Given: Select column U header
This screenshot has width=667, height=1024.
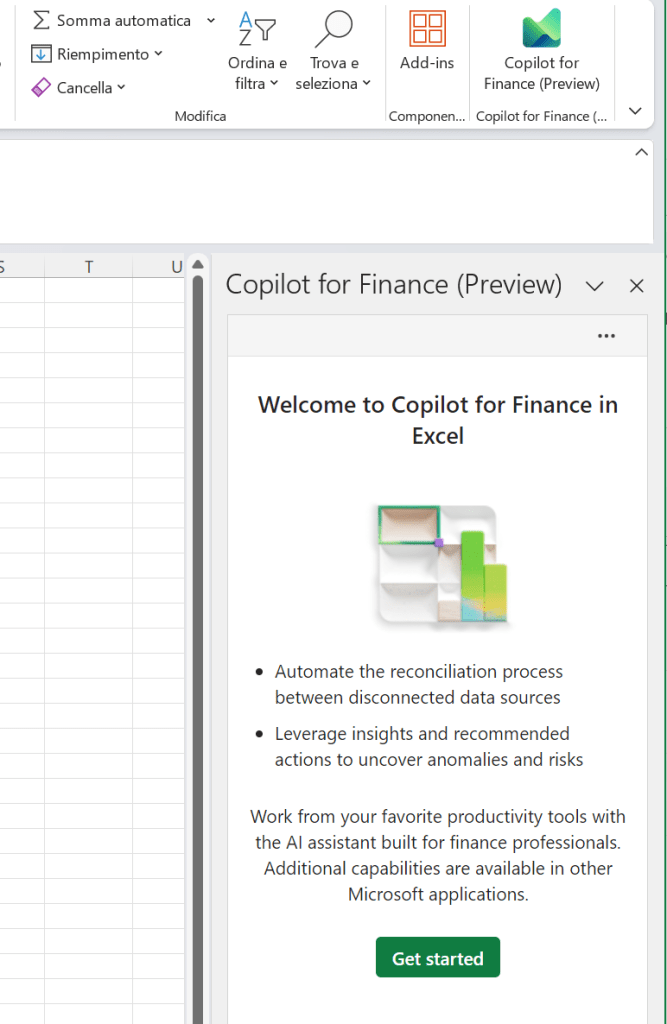Looking at the screenshot, I should point(175,266).
